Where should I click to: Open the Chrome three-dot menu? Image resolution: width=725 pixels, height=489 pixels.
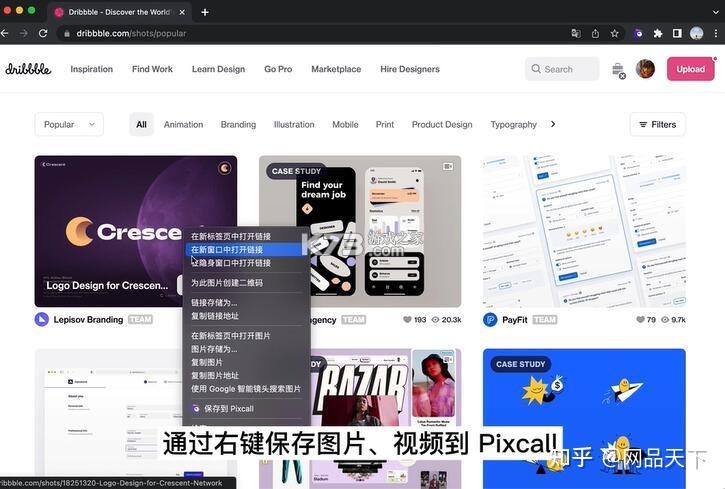tap(716, 33)
